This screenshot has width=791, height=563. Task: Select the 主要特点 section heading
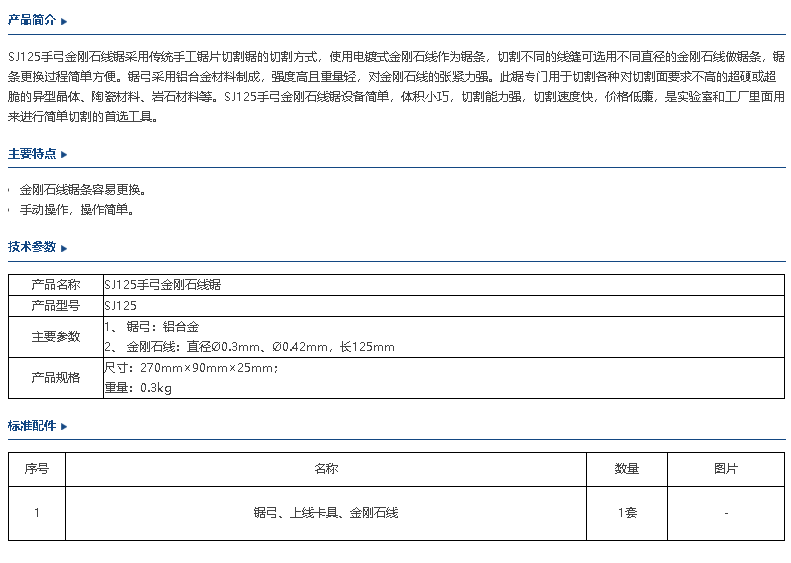pos(32,154)
